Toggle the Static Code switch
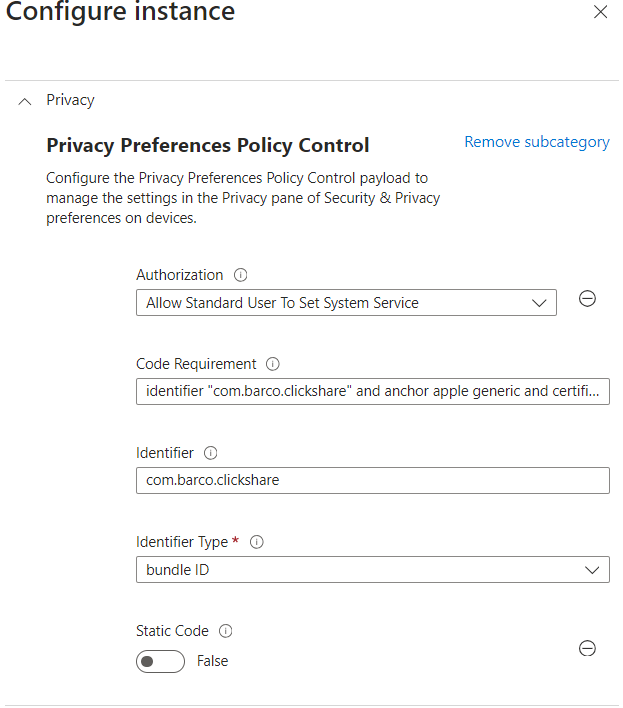Screen dimensions: 623x708 (x=160, y=661)
